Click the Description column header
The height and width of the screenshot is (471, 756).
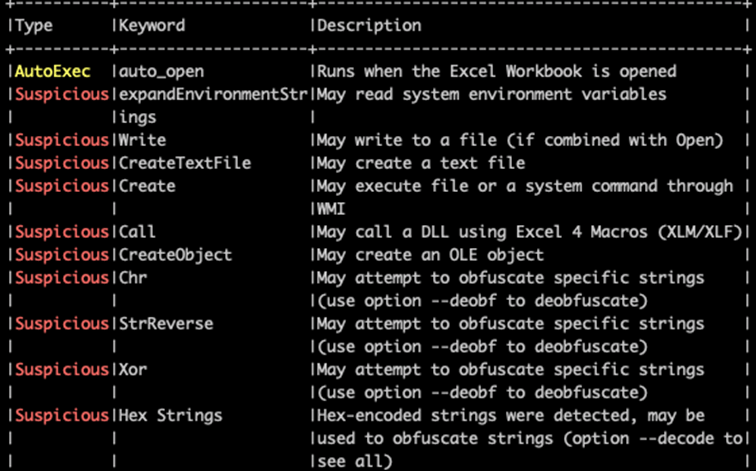point(369,26)
